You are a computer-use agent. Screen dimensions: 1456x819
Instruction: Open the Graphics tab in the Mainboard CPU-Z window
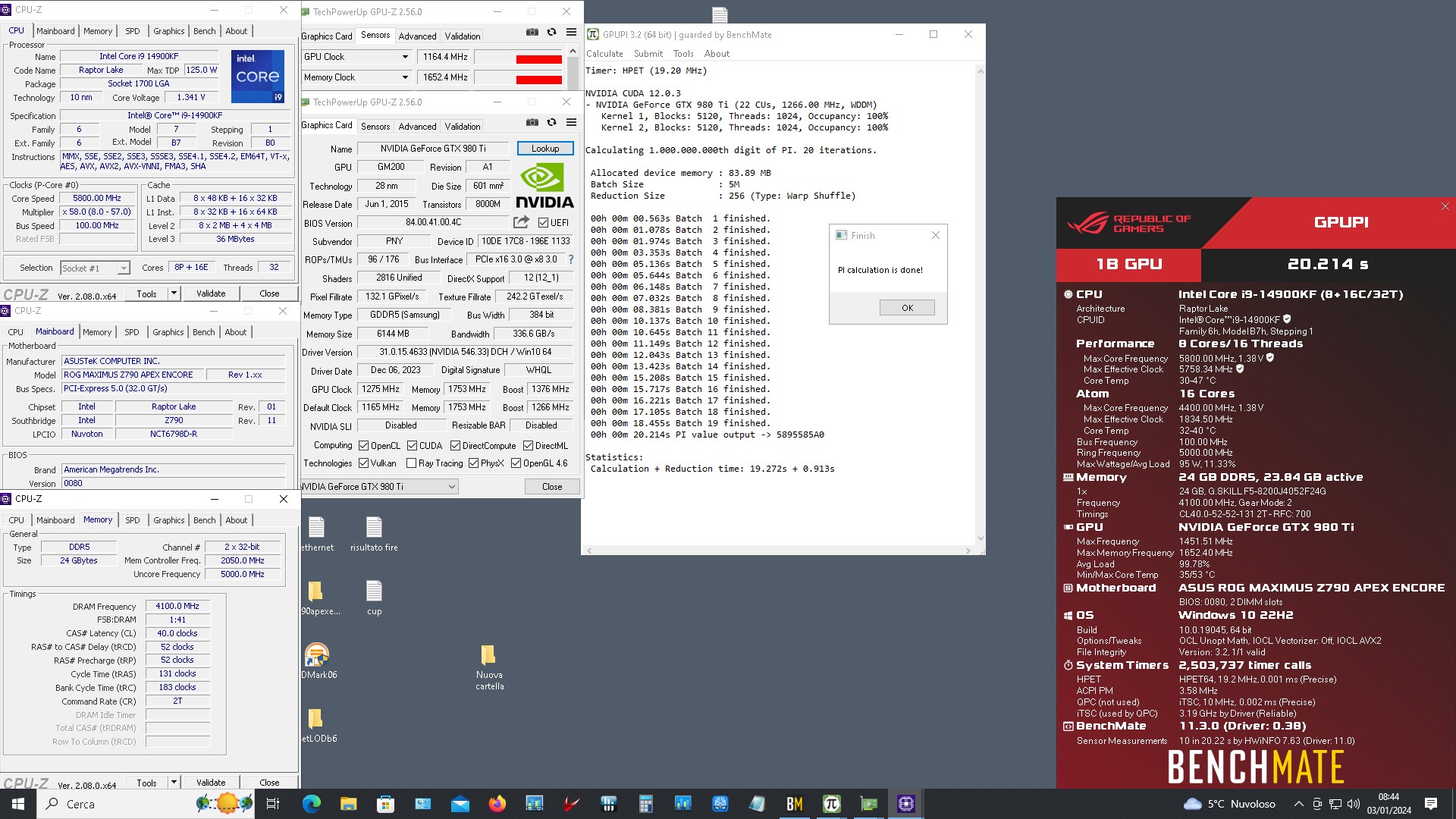tap(168, 332)
